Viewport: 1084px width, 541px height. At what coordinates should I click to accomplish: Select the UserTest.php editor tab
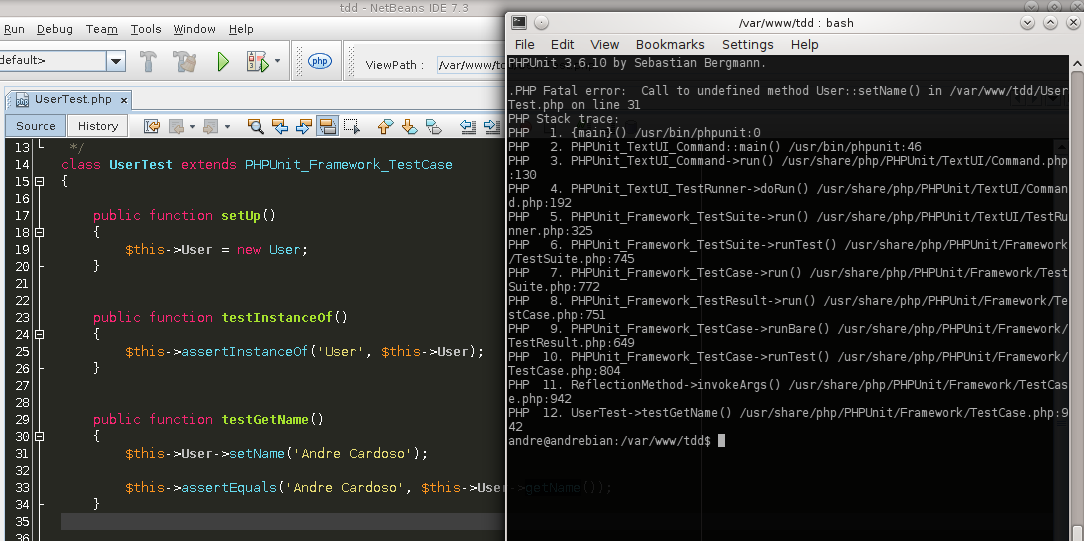[73, 99]
